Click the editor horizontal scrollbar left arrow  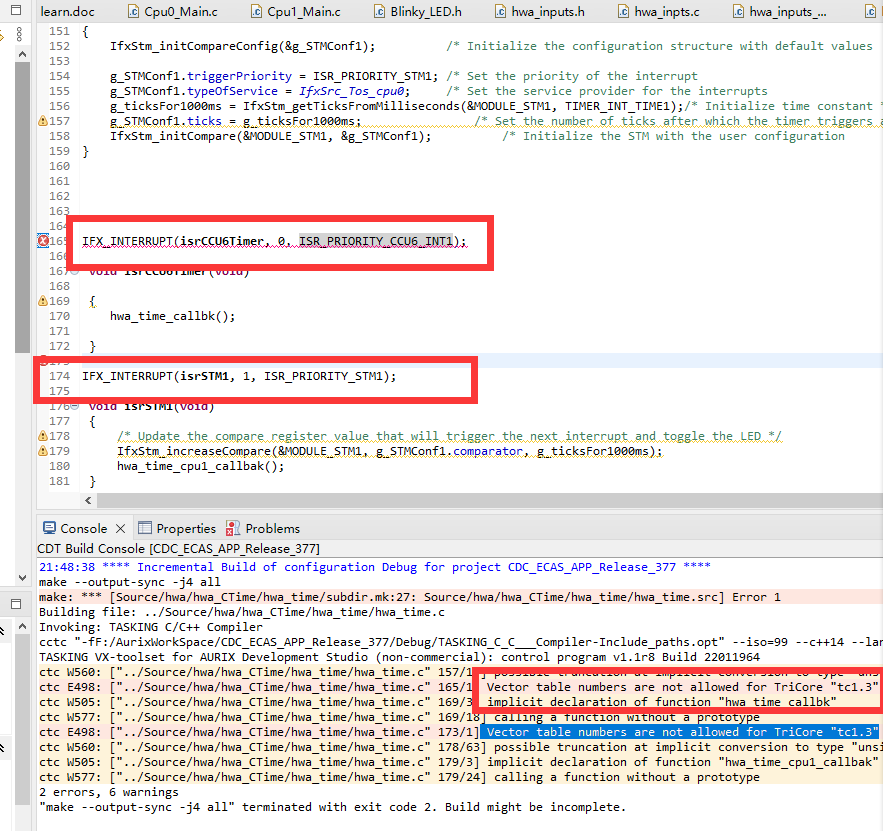tap(88, 501)
